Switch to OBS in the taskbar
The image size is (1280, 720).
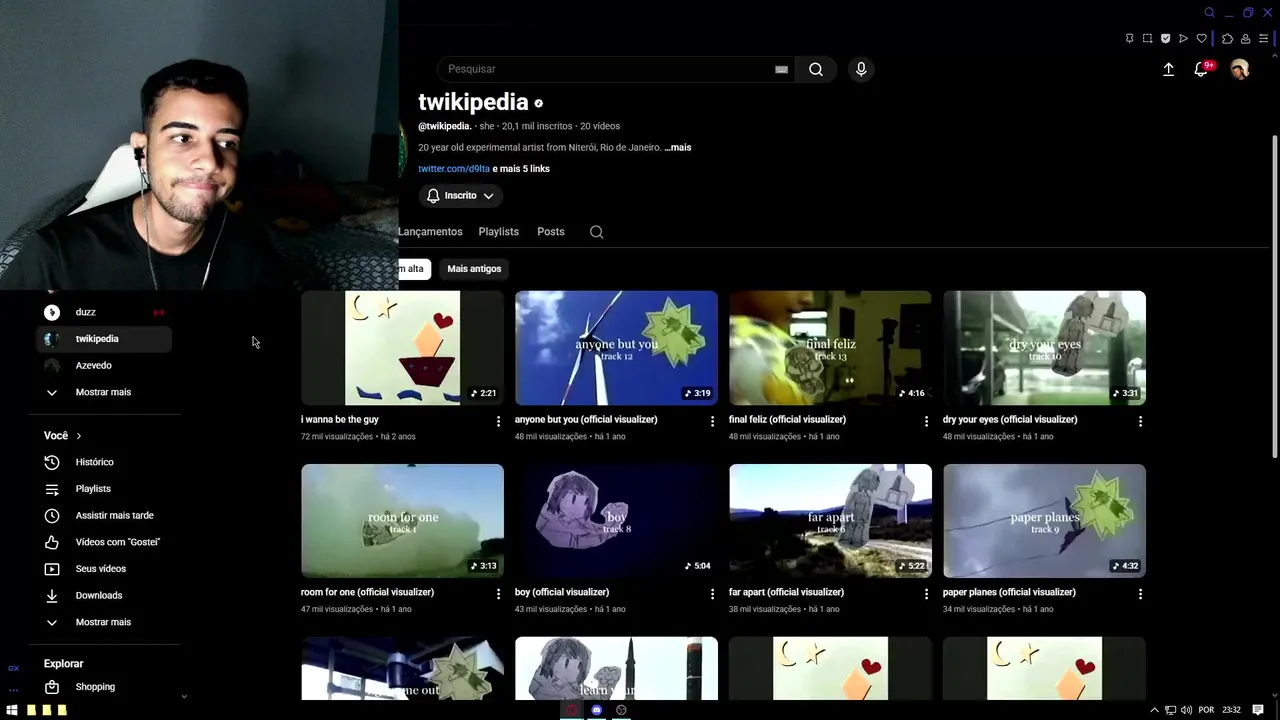tap(621, 710)
